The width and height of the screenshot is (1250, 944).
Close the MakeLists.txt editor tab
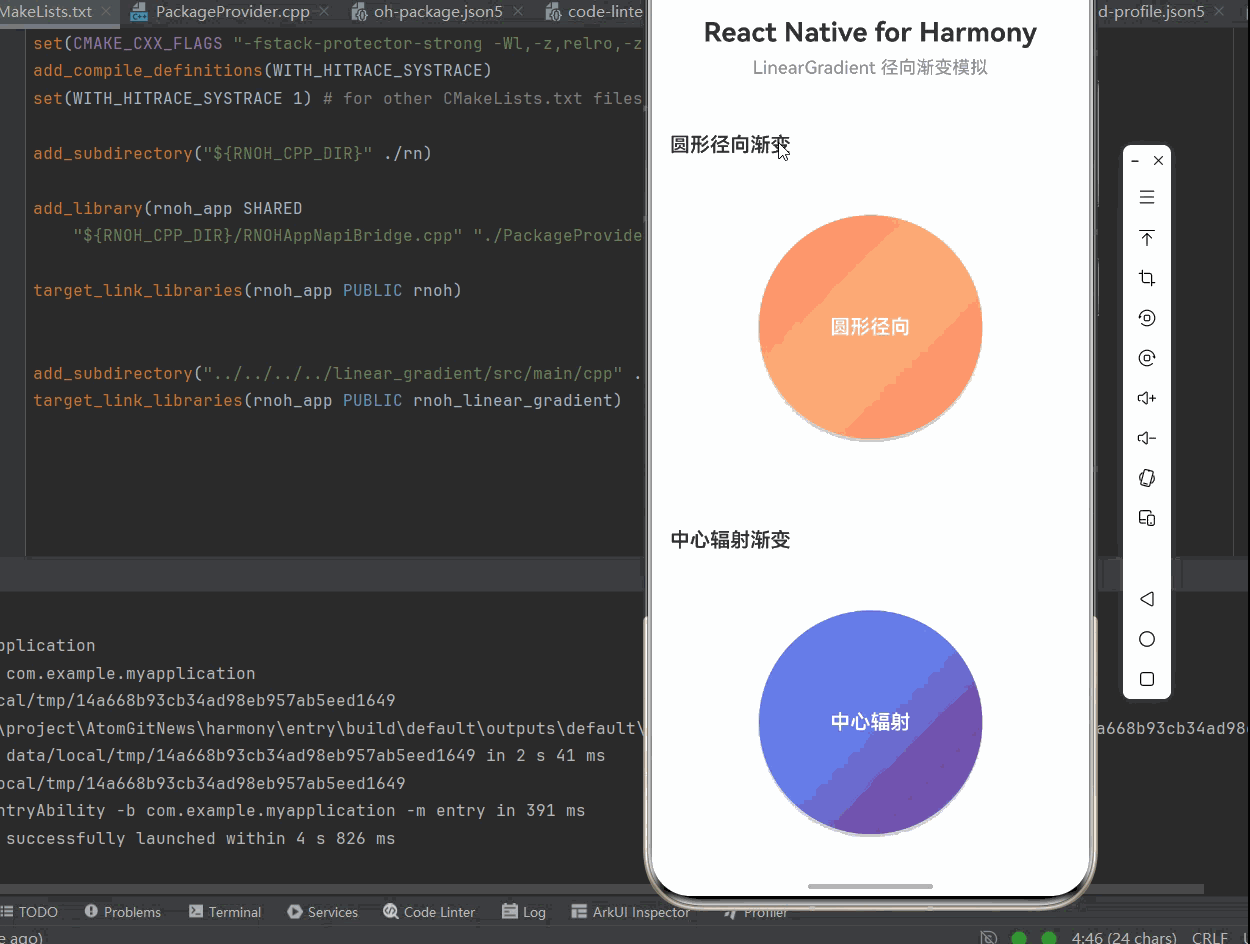107,12
